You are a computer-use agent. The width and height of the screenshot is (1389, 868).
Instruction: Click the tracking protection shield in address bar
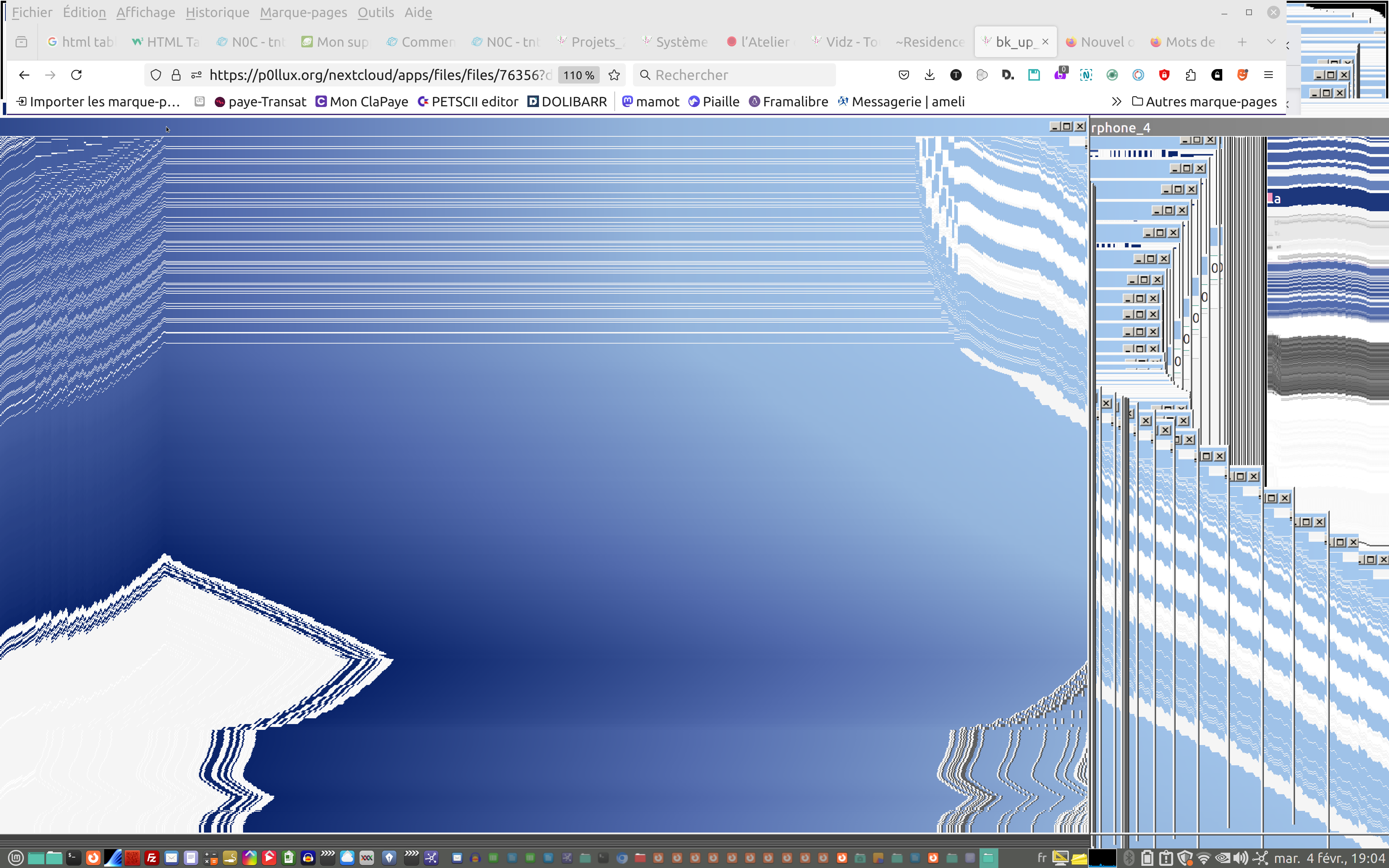[156, 75]
